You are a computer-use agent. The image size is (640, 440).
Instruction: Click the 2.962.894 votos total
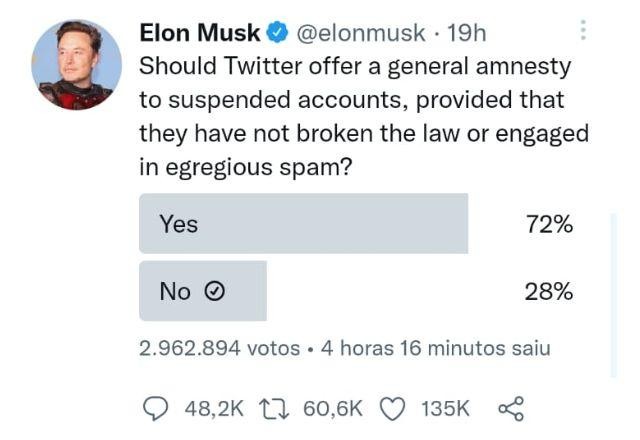pos(219,348)
